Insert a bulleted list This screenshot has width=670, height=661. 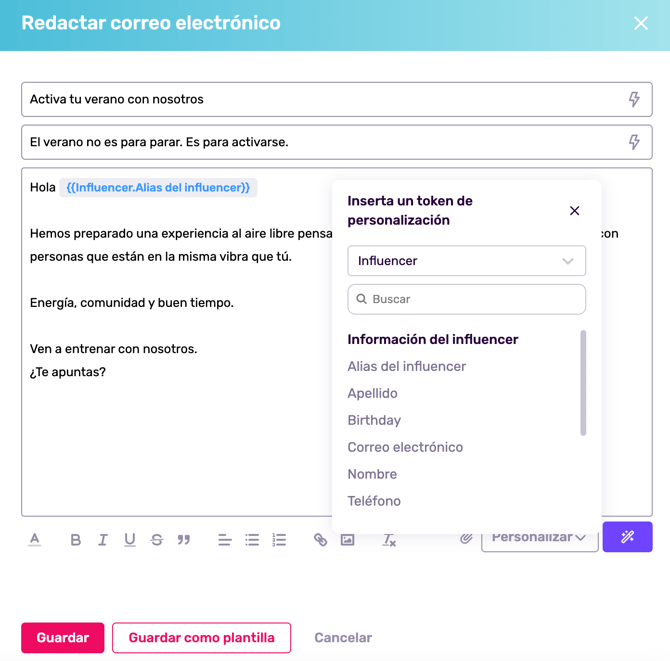252,540
